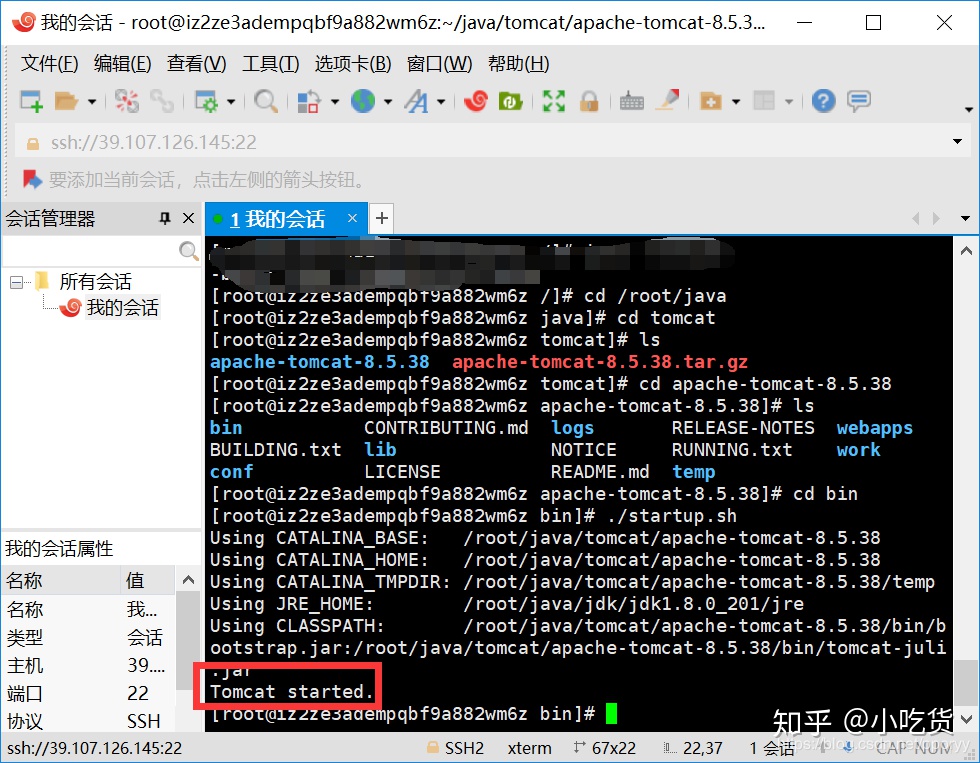Click the terminal scrollbar up arrow
The image size is (980, 763).
tap(966, 251)
